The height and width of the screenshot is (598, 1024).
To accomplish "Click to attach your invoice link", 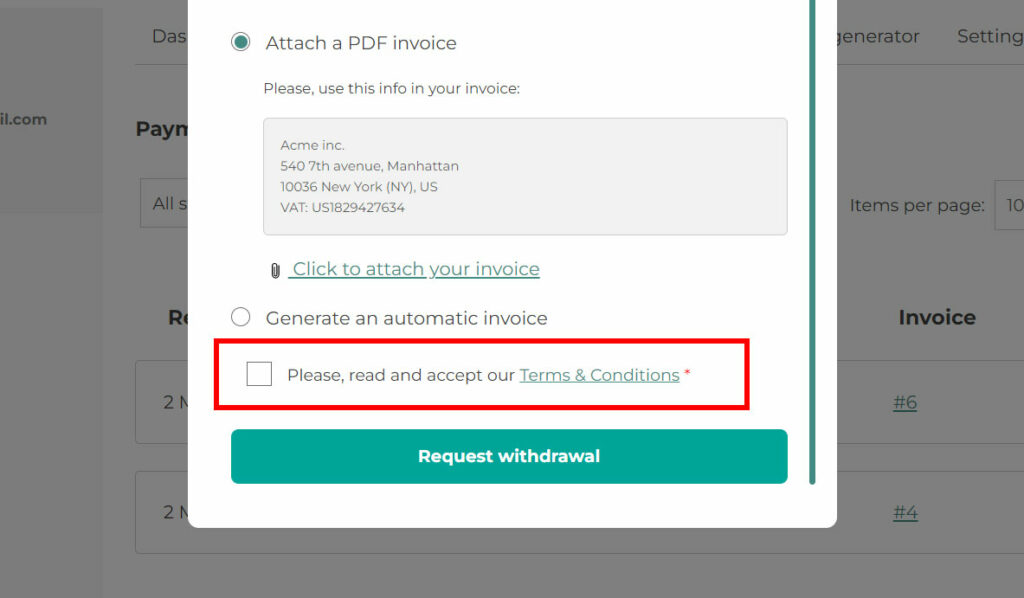I will tap(415, 269).
